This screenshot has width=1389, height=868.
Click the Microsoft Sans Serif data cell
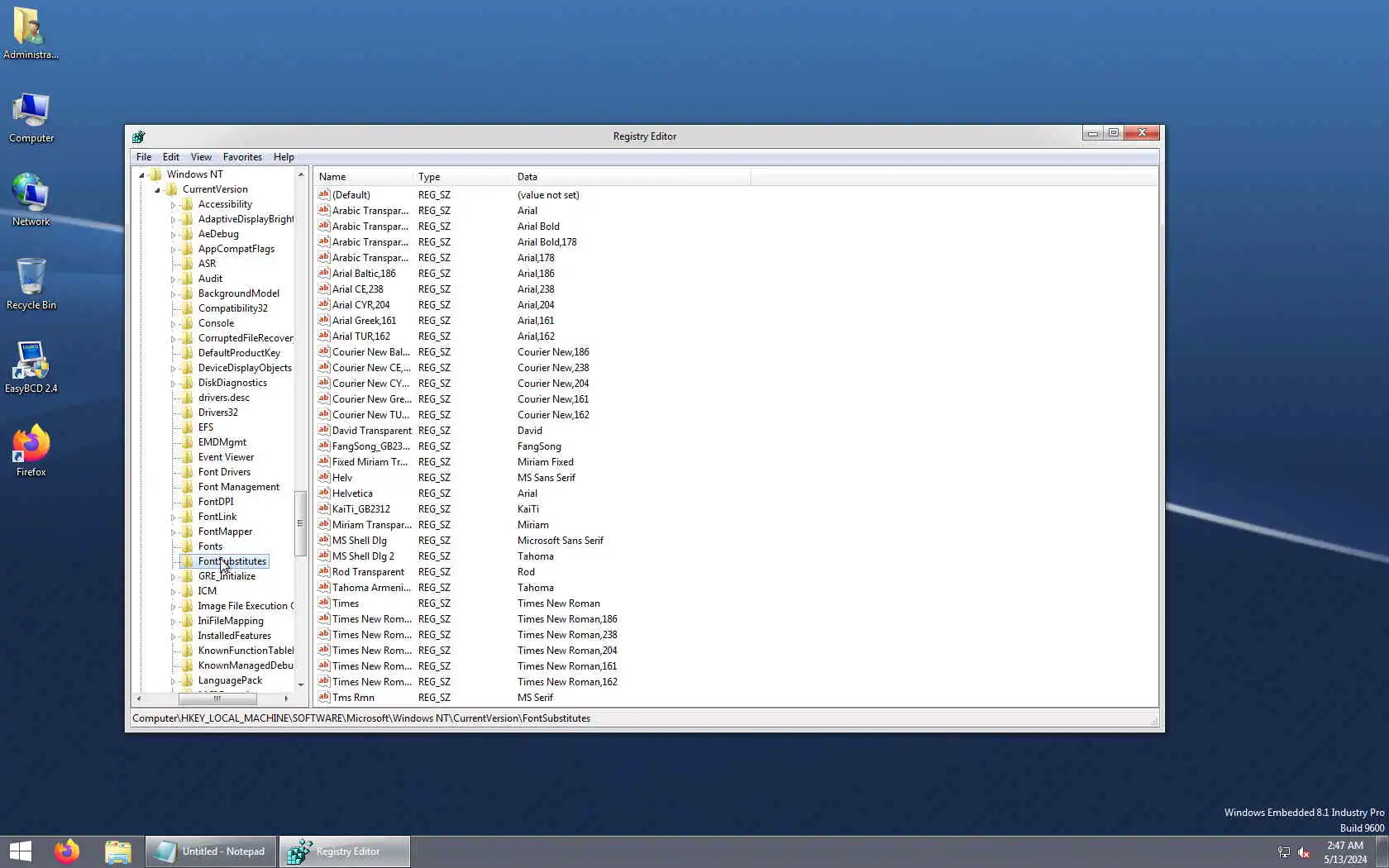point(561,541)
